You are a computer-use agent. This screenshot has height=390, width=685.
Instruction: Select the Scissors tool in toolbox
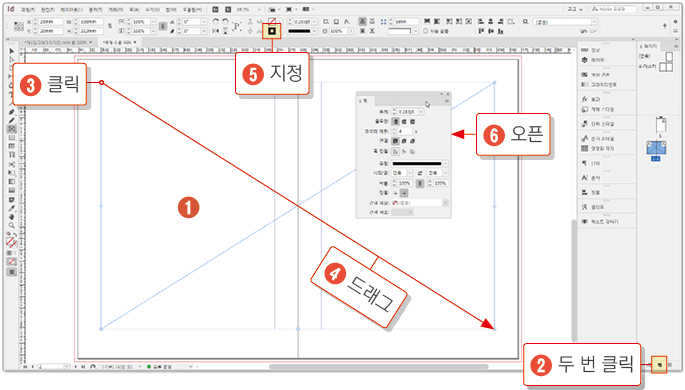click(12, 164)
